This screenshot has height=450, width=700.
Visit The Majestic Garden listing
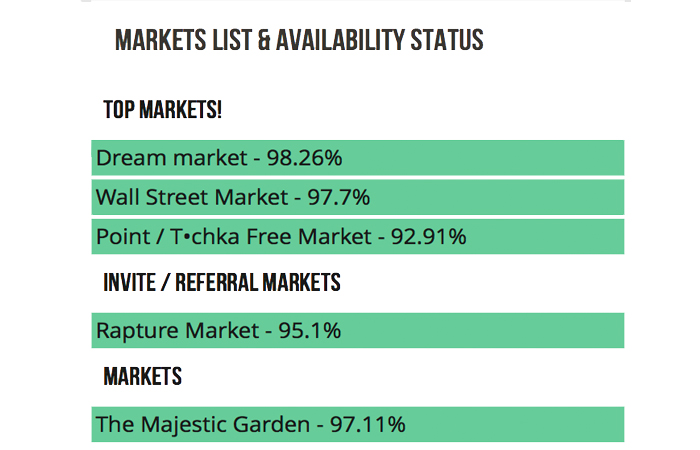202,424
